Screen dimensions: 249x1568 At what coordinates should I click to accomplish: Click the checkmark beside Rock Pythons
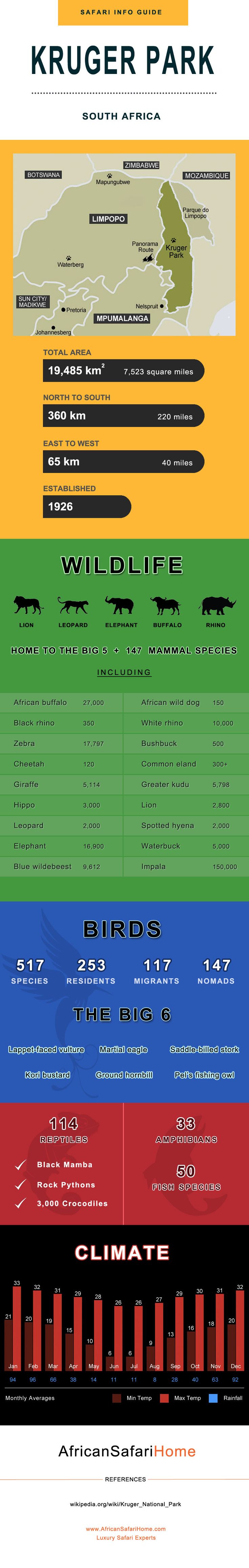[21, 1185]
